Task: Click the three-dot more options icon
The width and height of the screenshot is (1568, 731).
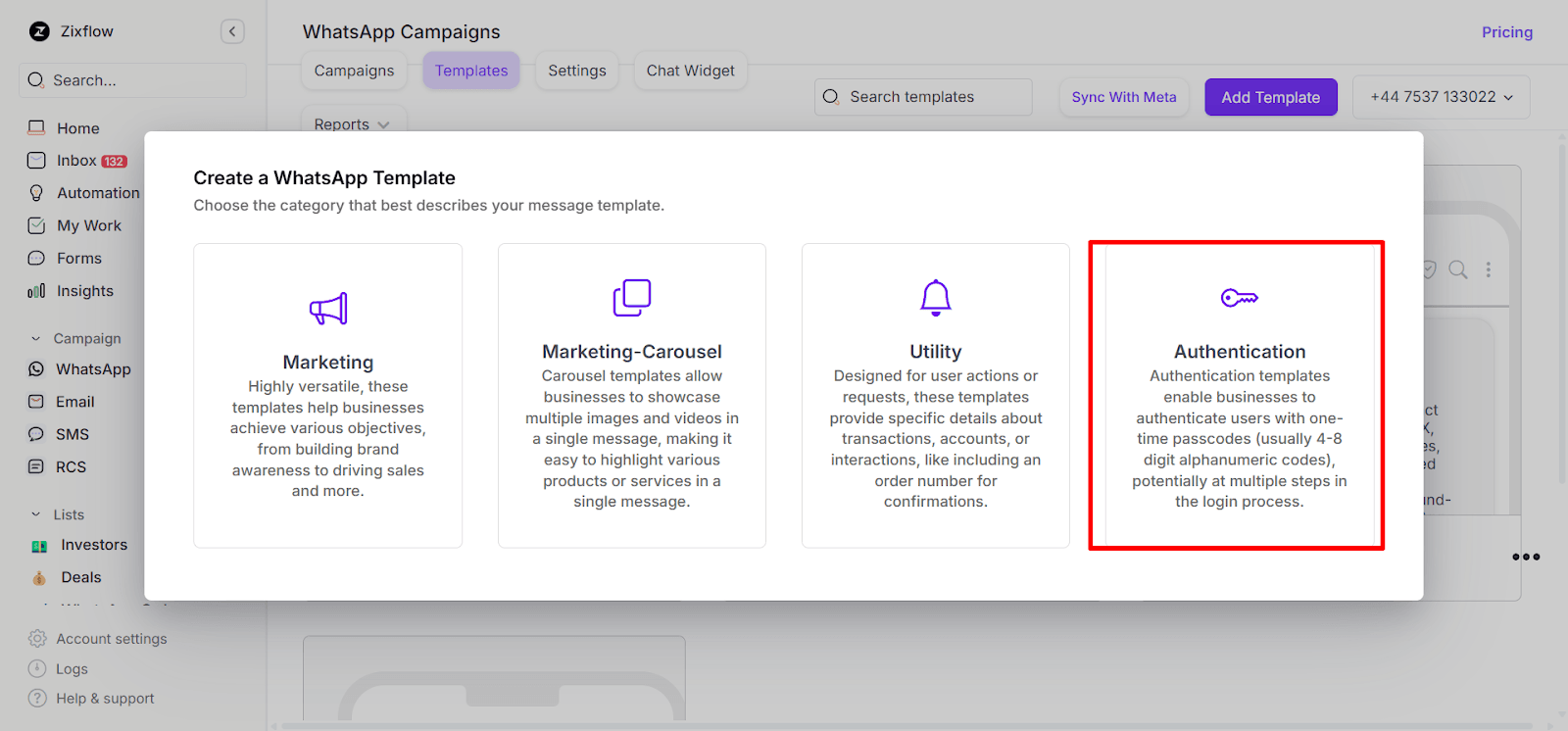Action: 1526,557
